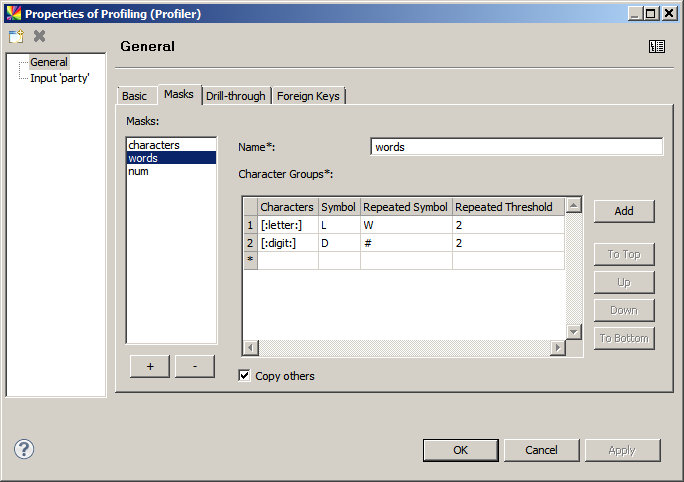Image resolution: width=684 pixels, height=482 pixels.
Task: Click the new item icon in top-left toolbar
Action: click(x=16, y=37)
